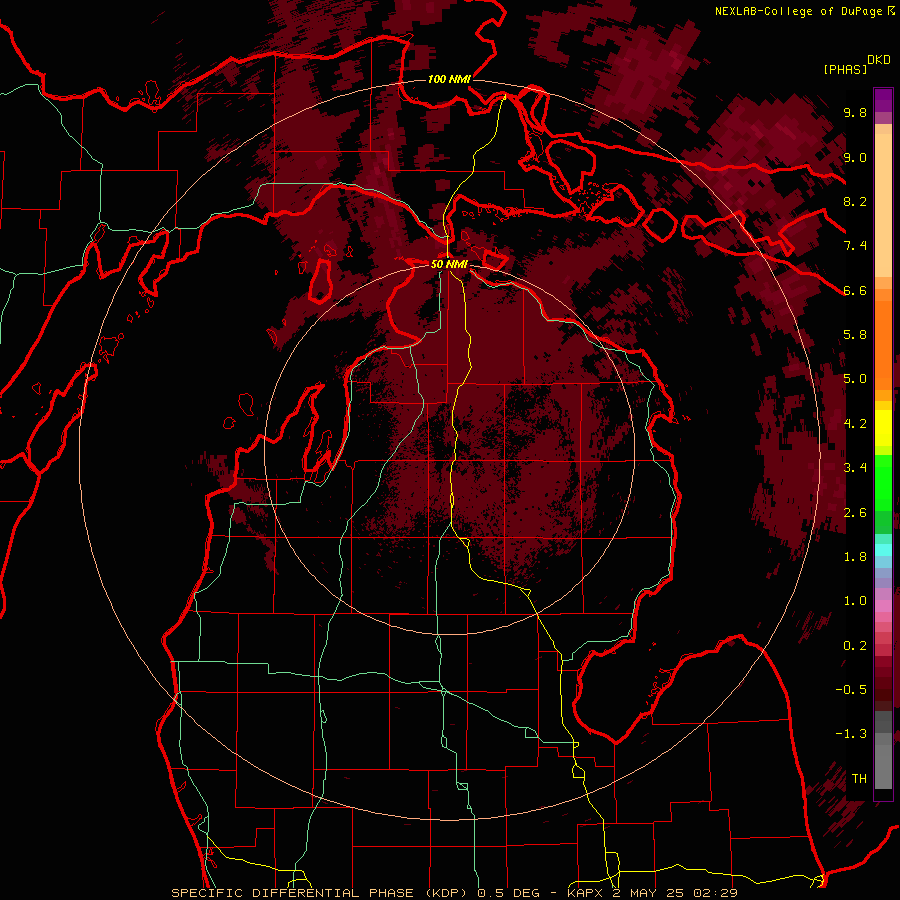Click the 50 NMI range ring label
900x900 pixels.
click(x=449, y=264)
